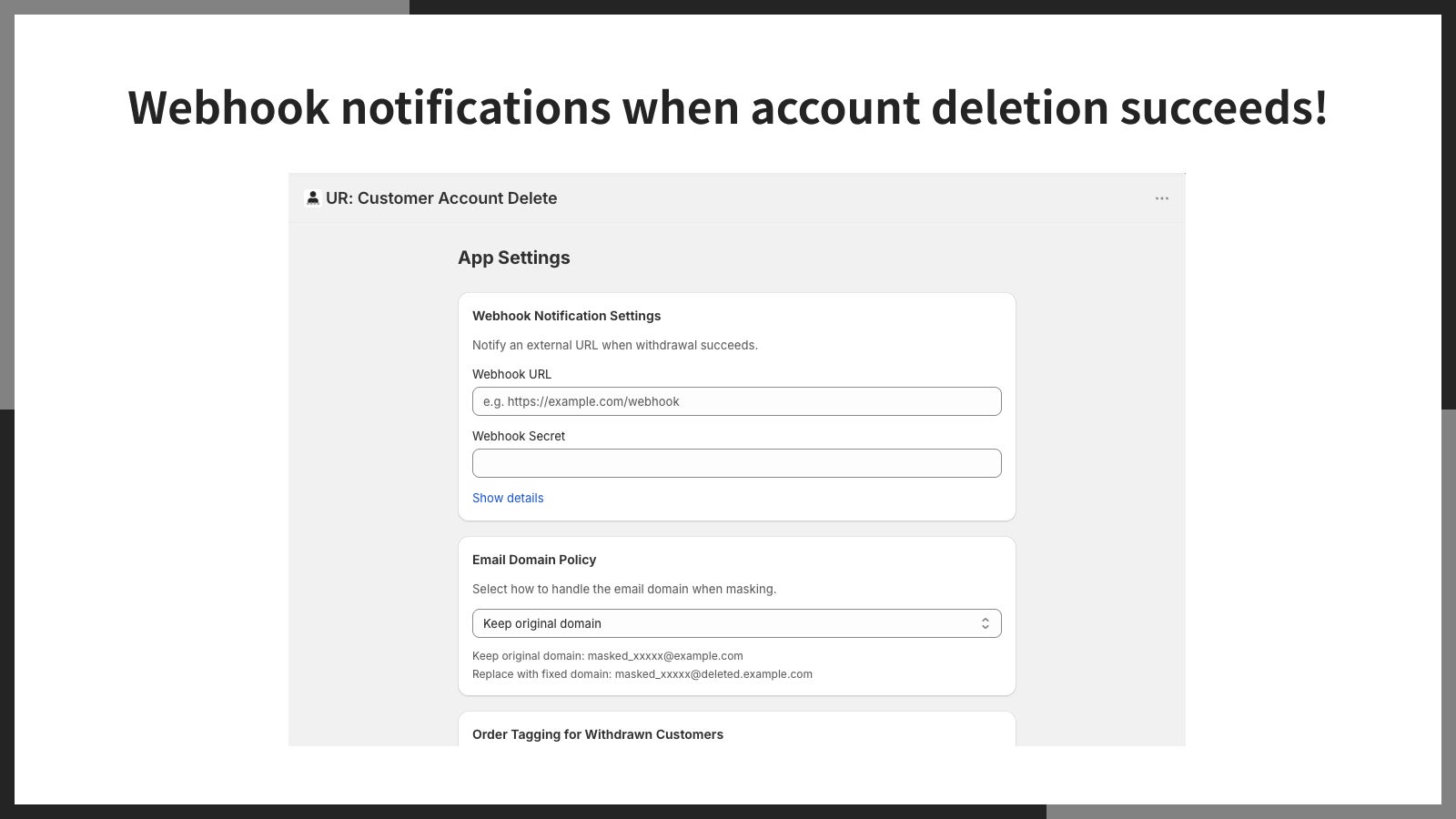This screenshot has height=819, width=1456.
Task: Click the App Settings heading
Action: (x=514, y=258)
